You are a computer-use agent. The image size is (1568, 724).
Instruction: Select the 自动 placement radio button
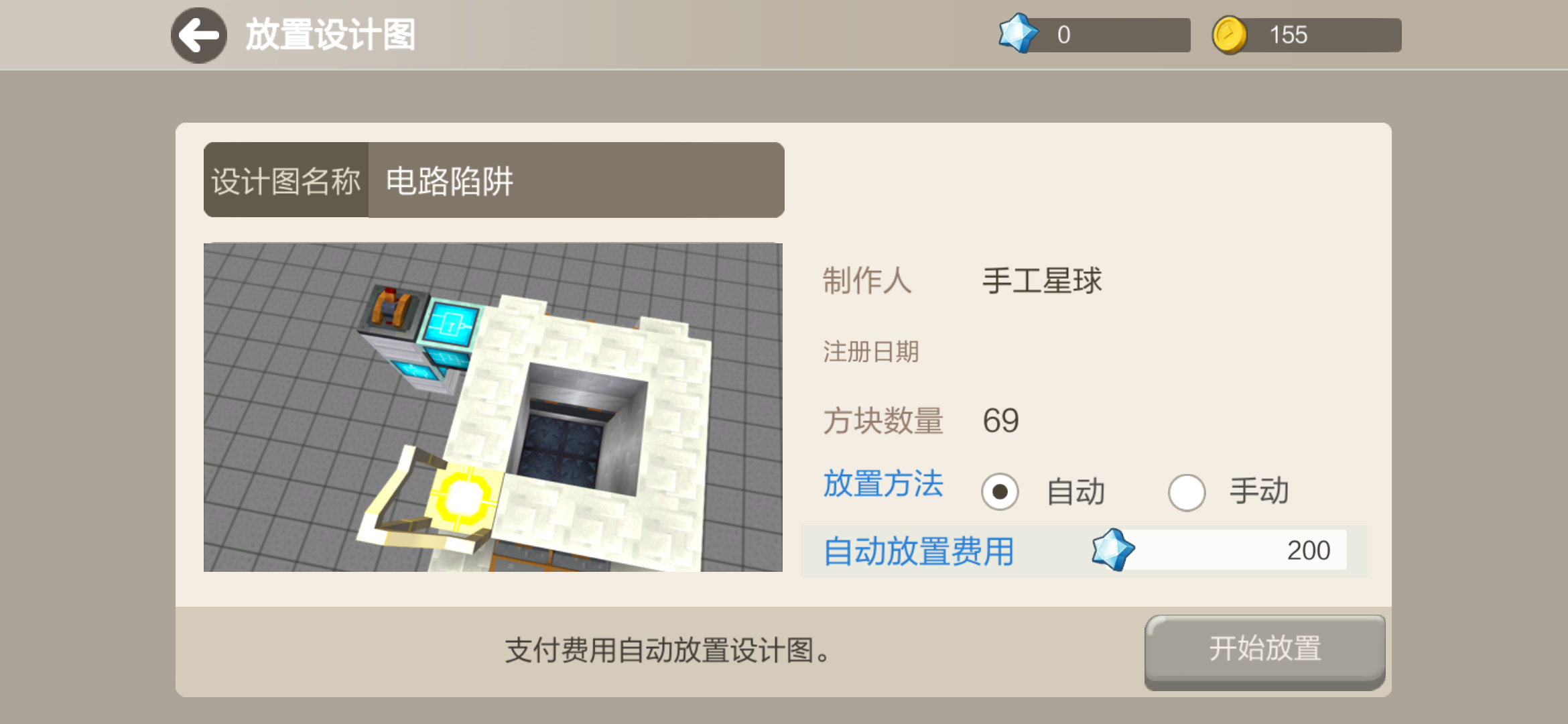[x=1000, y=492]
